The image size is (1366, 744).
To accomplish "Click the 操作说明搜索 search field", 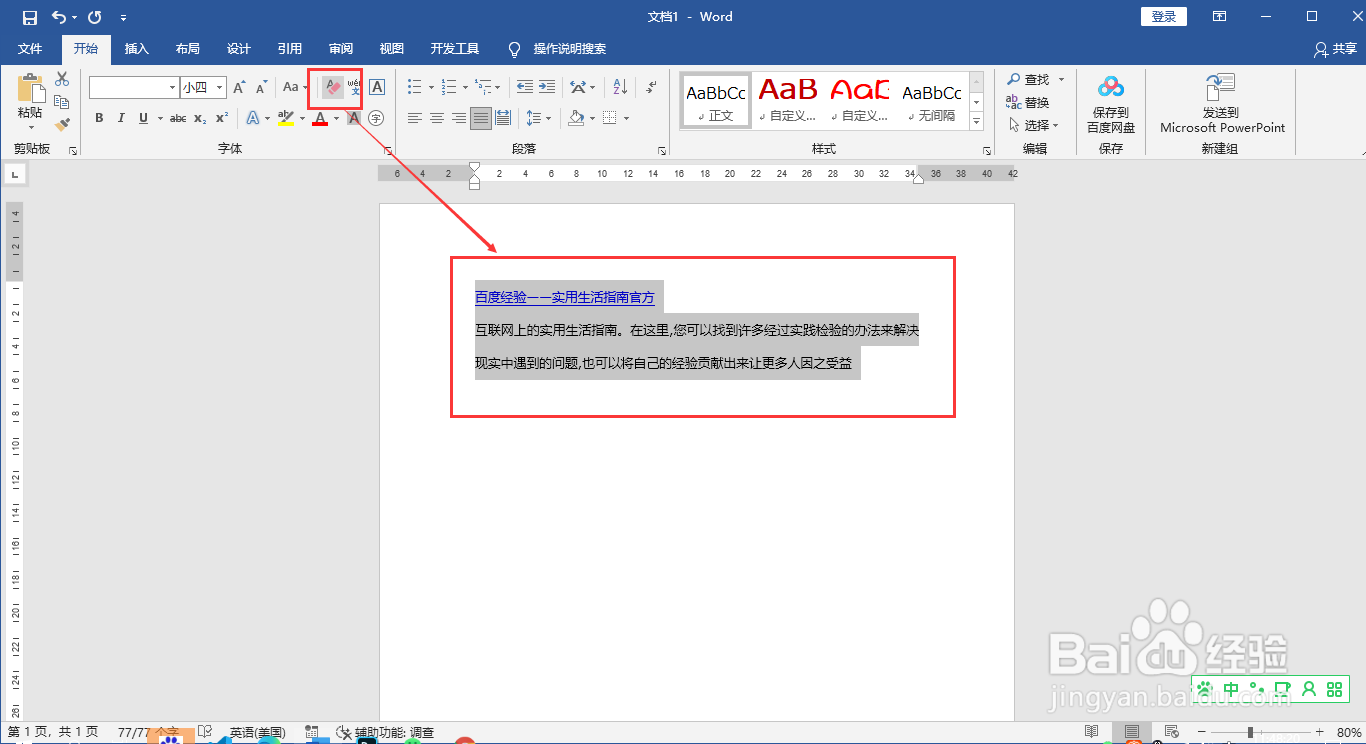I will pyautogui.click(x=569, y=49).
